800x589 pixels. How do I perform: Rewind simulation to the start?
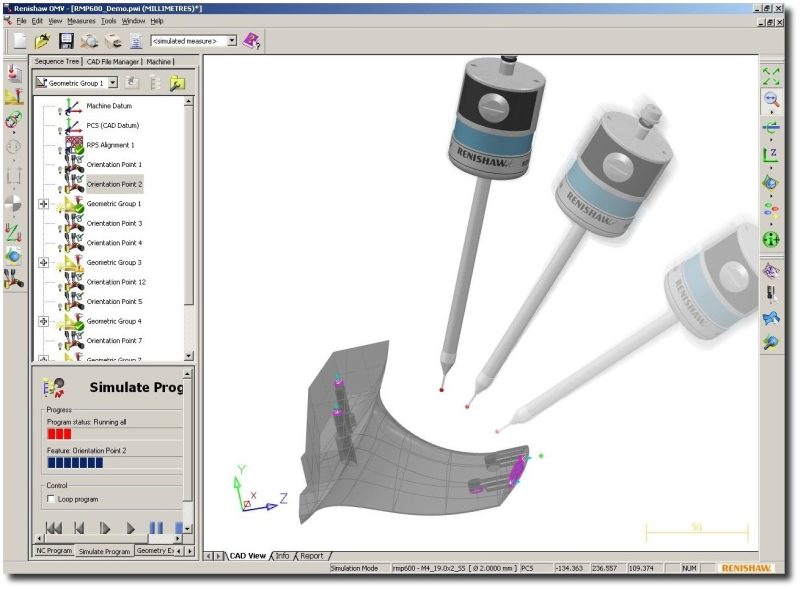coord(54,527)
